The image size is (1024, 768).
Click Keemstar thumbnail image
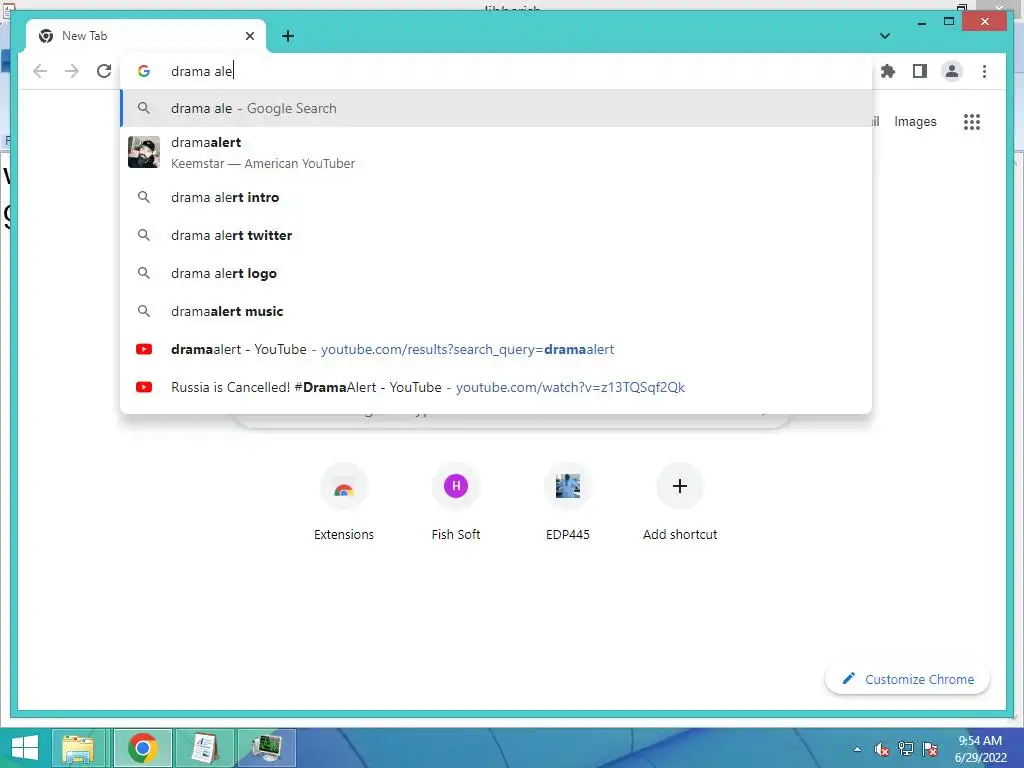click(x=144, y=152)
